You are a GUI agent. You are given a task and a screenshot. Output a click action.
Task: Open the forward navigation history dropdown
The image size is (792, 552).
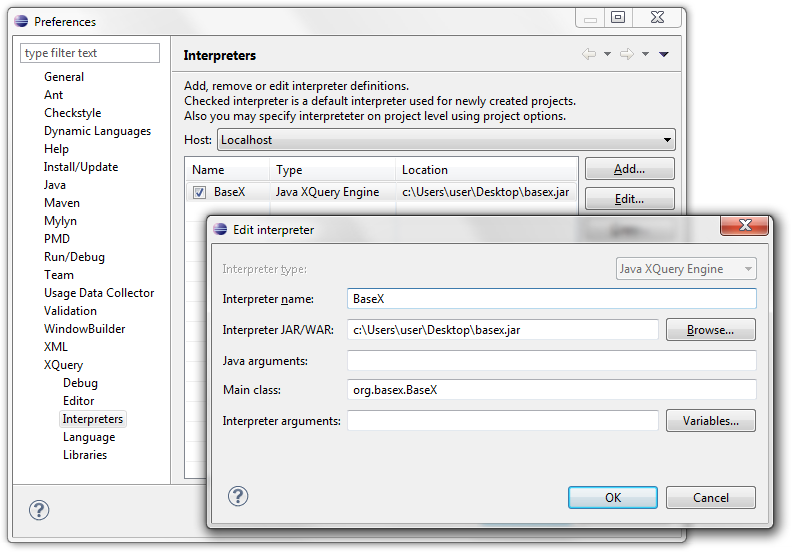tap(645, 54)
